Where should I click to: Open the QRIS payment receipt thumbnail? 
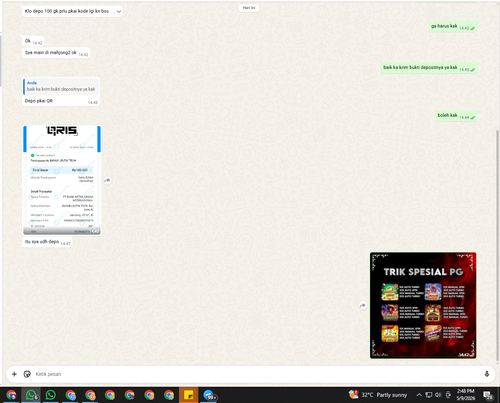coord(62,180)
